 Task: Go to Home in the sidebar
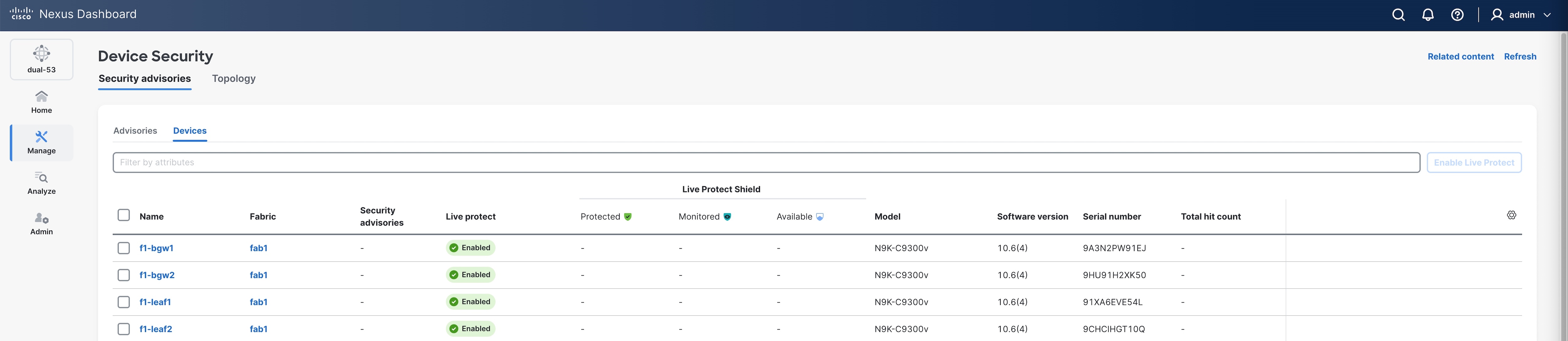(41, 102)
